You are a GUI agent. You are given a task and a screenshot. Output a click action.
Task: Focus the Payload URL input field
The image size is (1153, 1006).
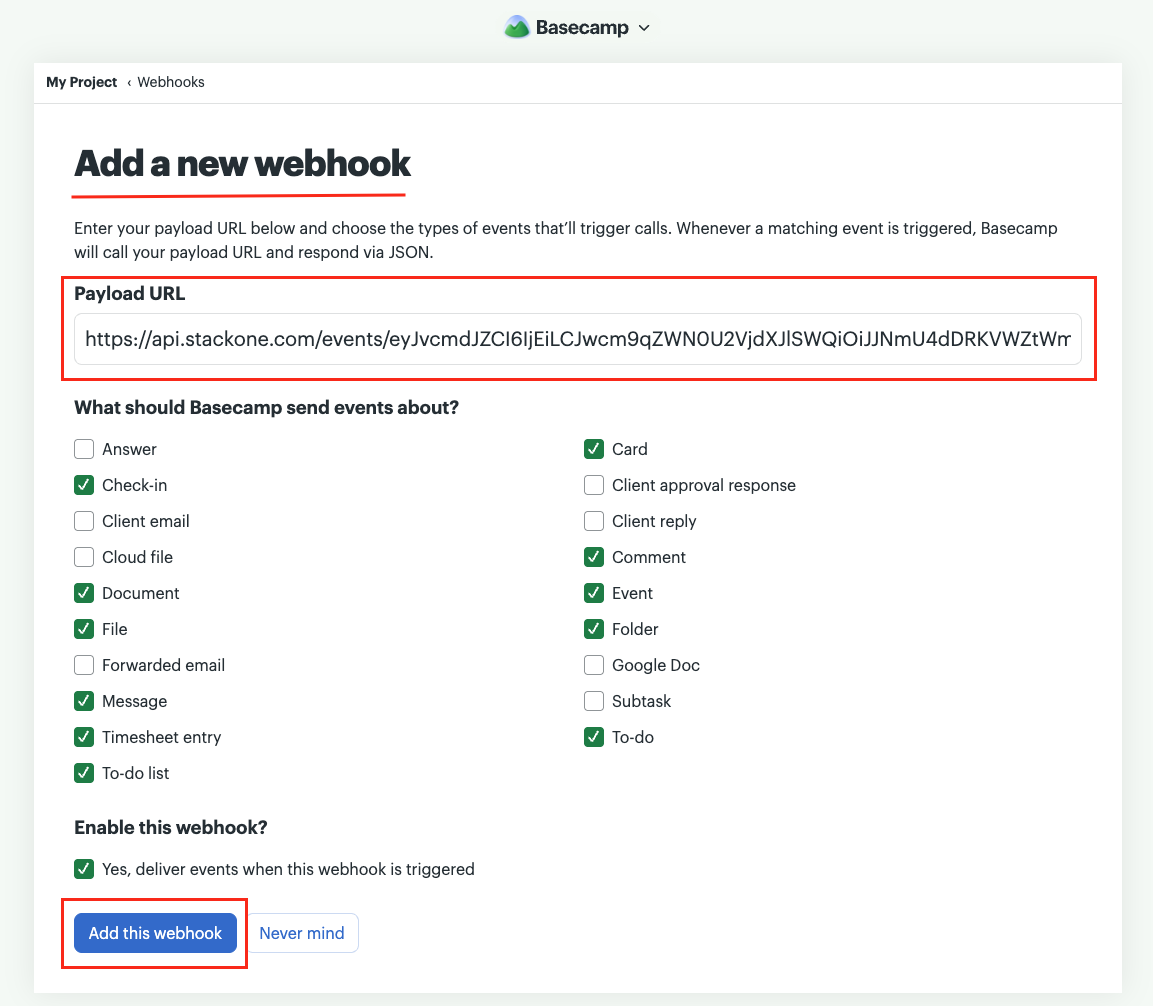tap(578, 339)
